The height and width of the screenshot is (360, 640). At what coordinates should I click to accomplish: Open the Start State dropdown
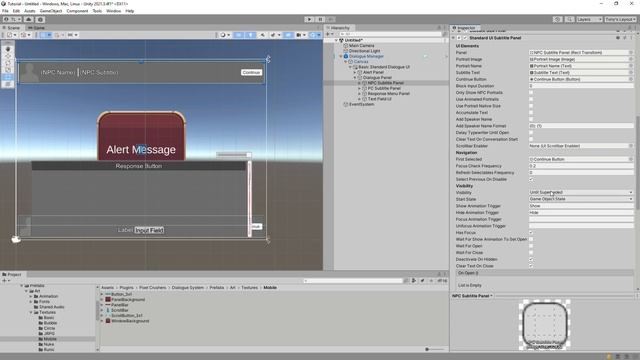(581, 199)
